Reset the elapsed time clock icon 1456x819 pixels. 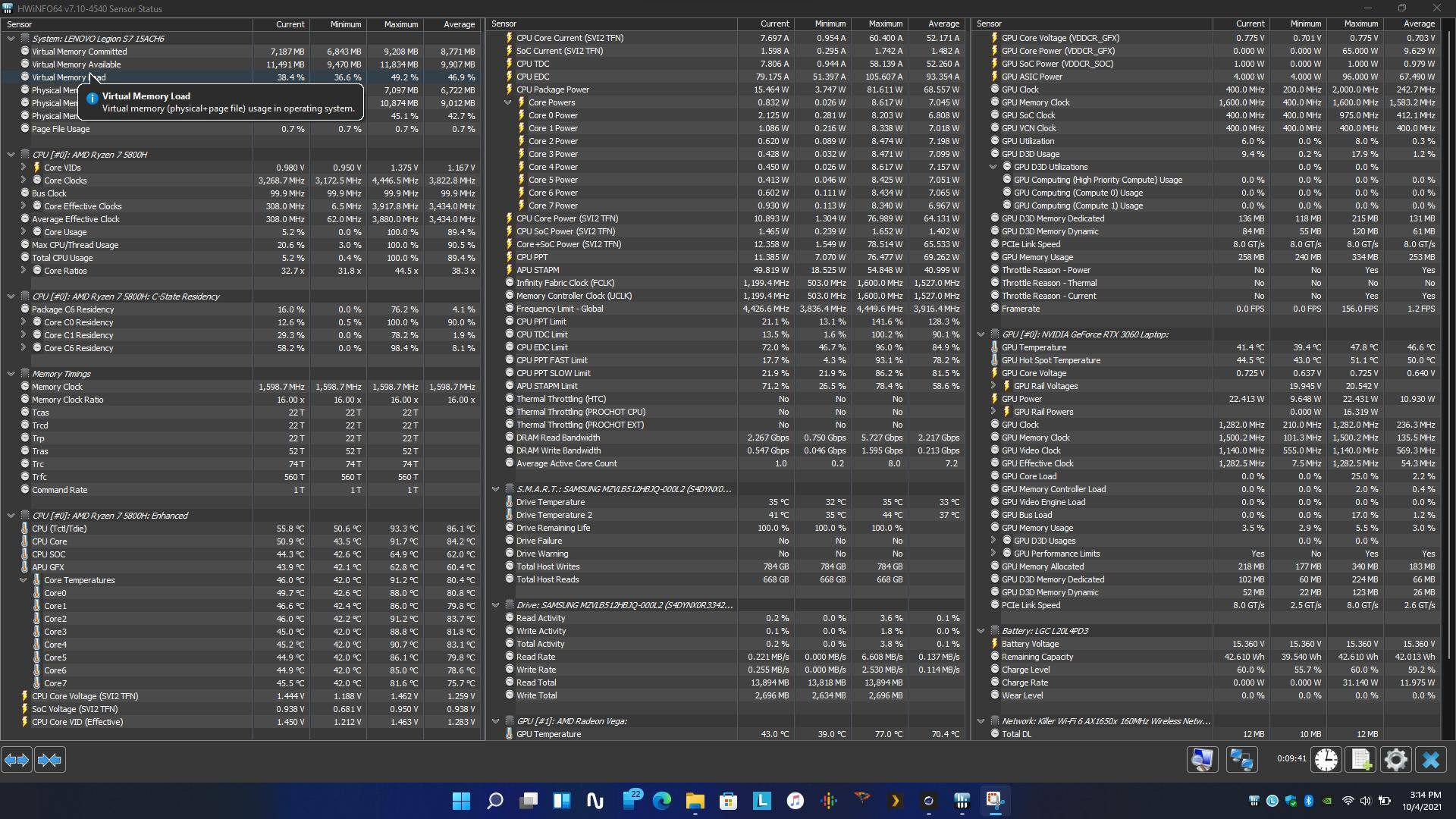[1326, 760]
